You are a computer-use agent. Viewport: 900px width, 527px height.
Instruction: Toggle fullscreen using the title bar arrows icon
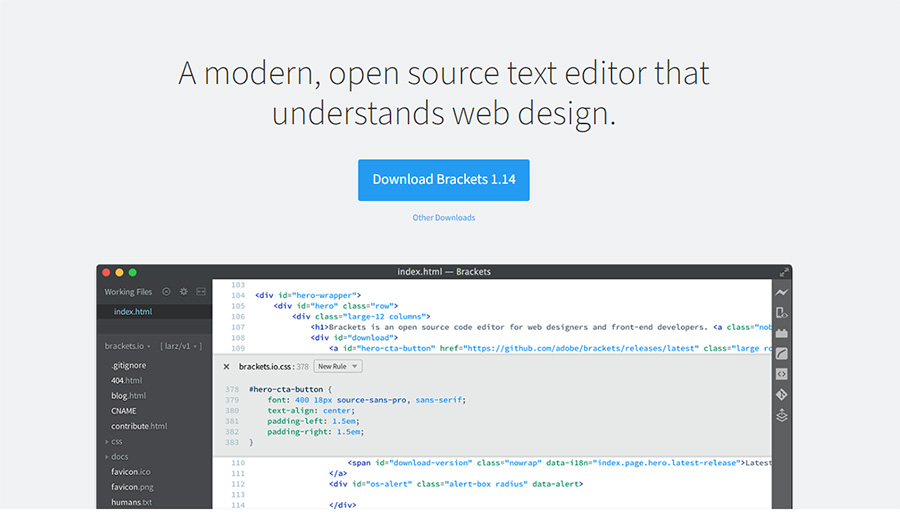click(x=783, y=272)
